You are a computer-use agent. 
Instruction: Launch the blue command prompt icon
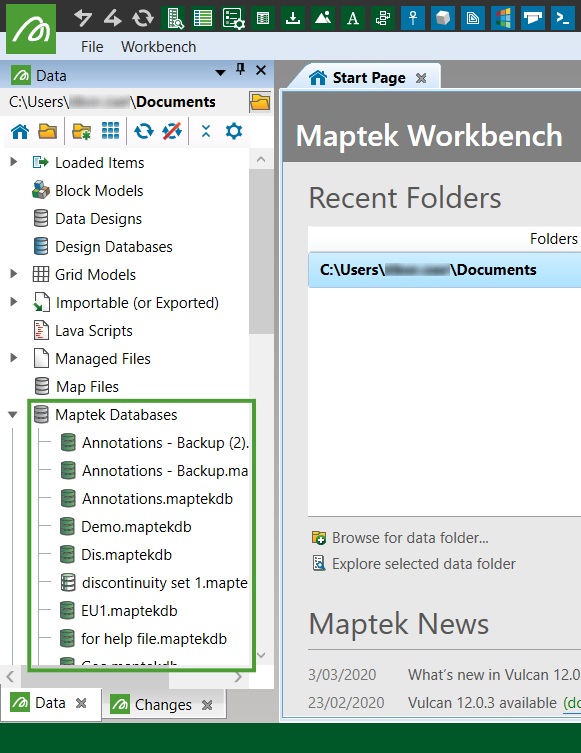(x=563, y=18)
